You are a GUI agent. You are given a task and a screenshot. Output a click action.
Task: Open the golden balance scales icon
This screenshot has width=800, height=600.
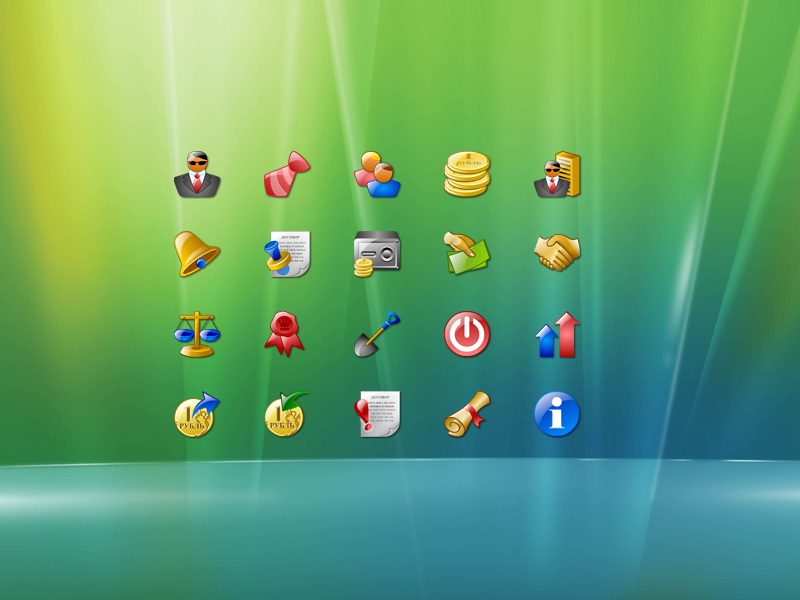197,334
